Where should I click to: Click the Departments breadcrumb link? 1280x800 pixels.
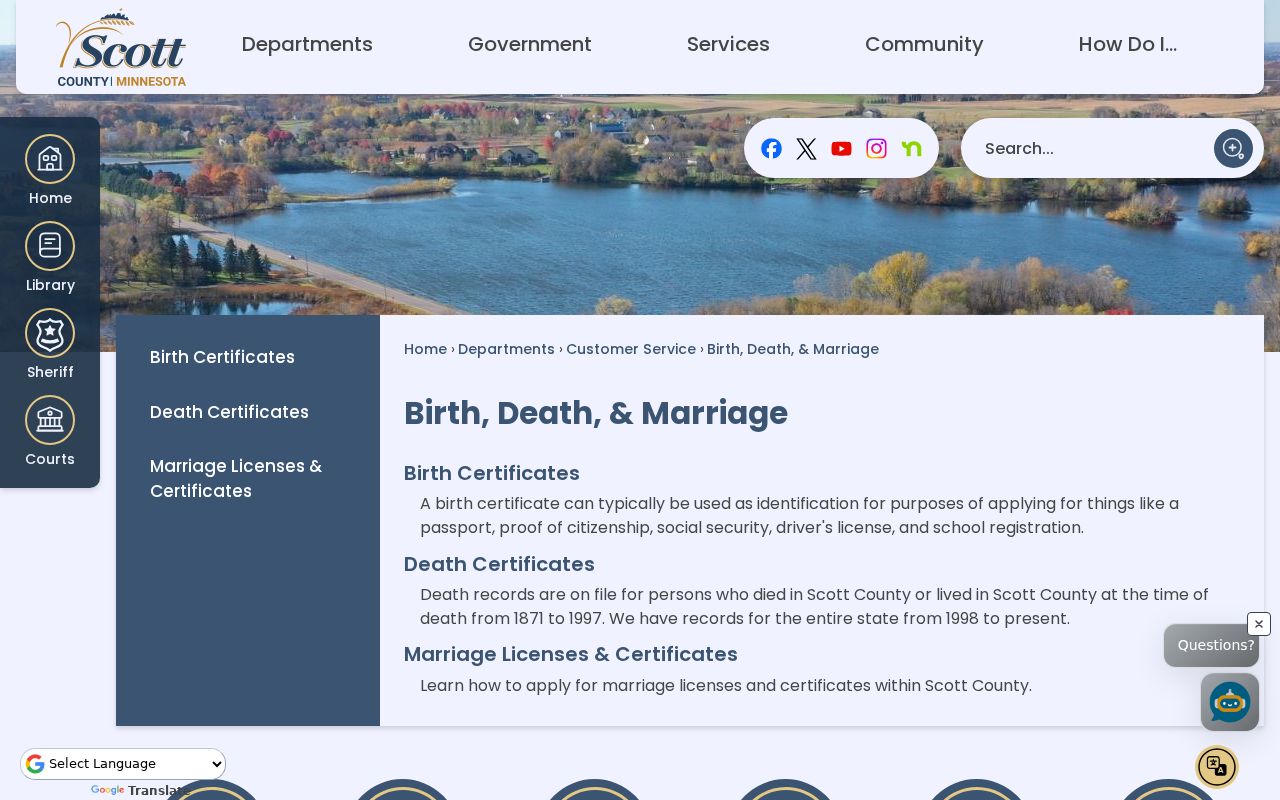[506, 349]
